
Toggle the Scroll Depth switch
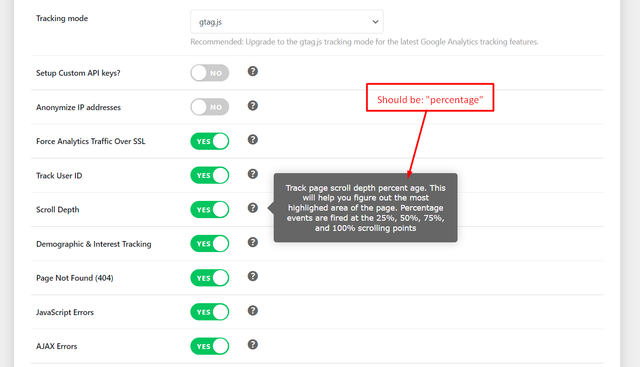point(209,209)
